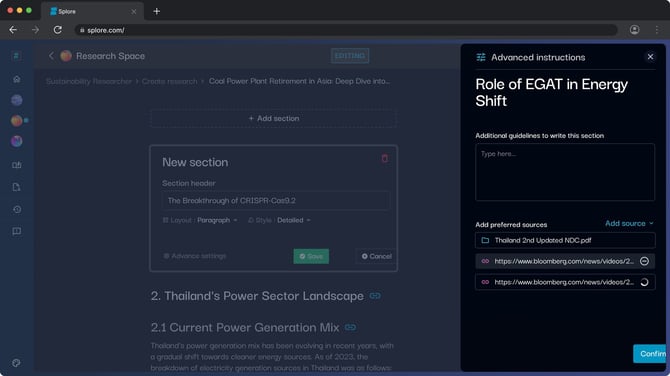Open the documents icon in sidebar
Screen dimensions: 670x376
(x=17, y=187)
